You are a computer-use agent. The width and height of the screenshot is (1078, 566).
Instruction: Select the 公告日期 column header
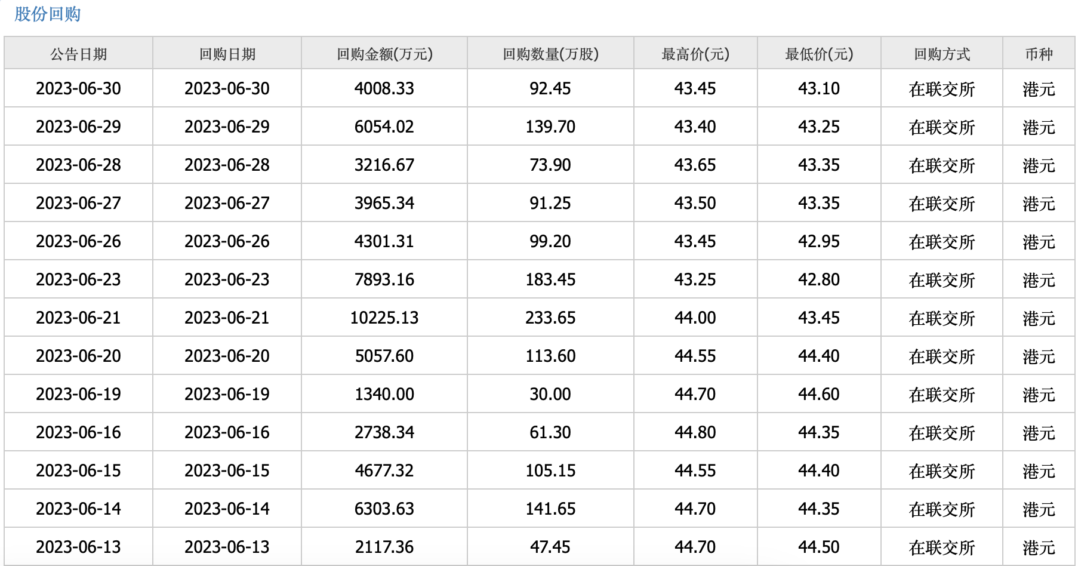pyautogui.click(x=78, y=54)
